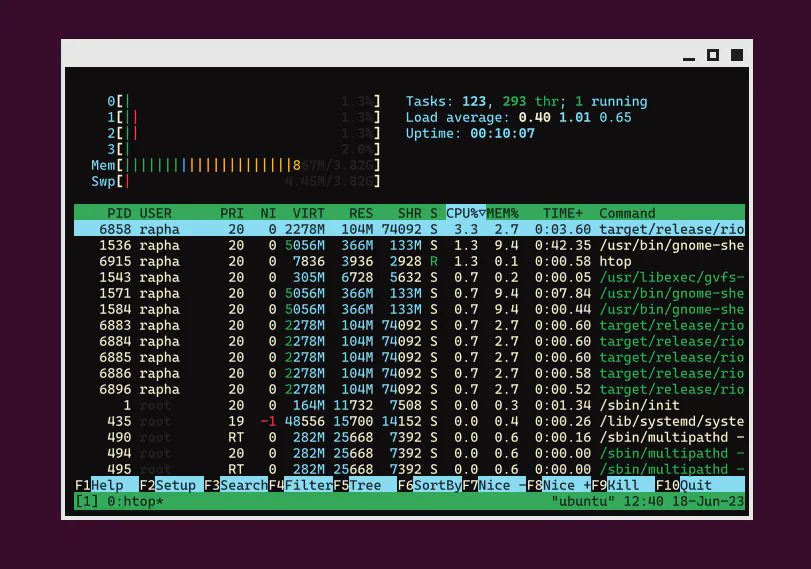
Task: Click the PID column header
Action: [x=119, y=213]
